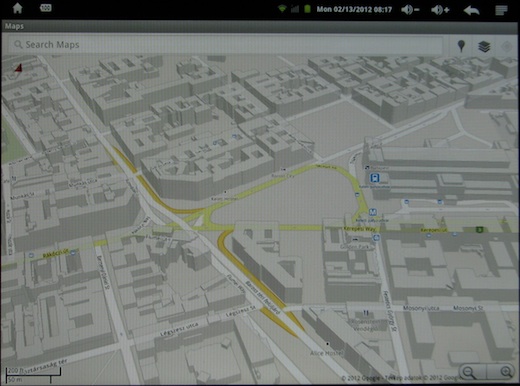The image size is (520, 386).
Task: Tap the Légszesz utca street label
Action: click(x=179, y=329)
